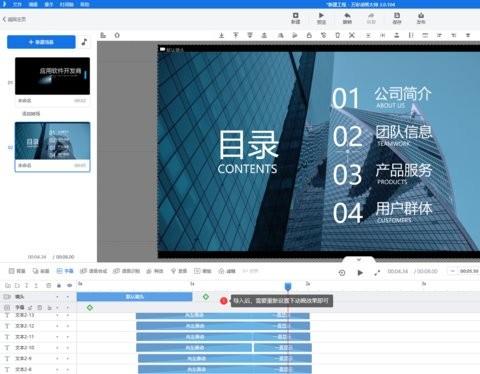The width and height of the screenshot is (480, 374).
Task: Toggle the lock icon in timeline header
Action: pyautogui.click(x=59, y=285)
